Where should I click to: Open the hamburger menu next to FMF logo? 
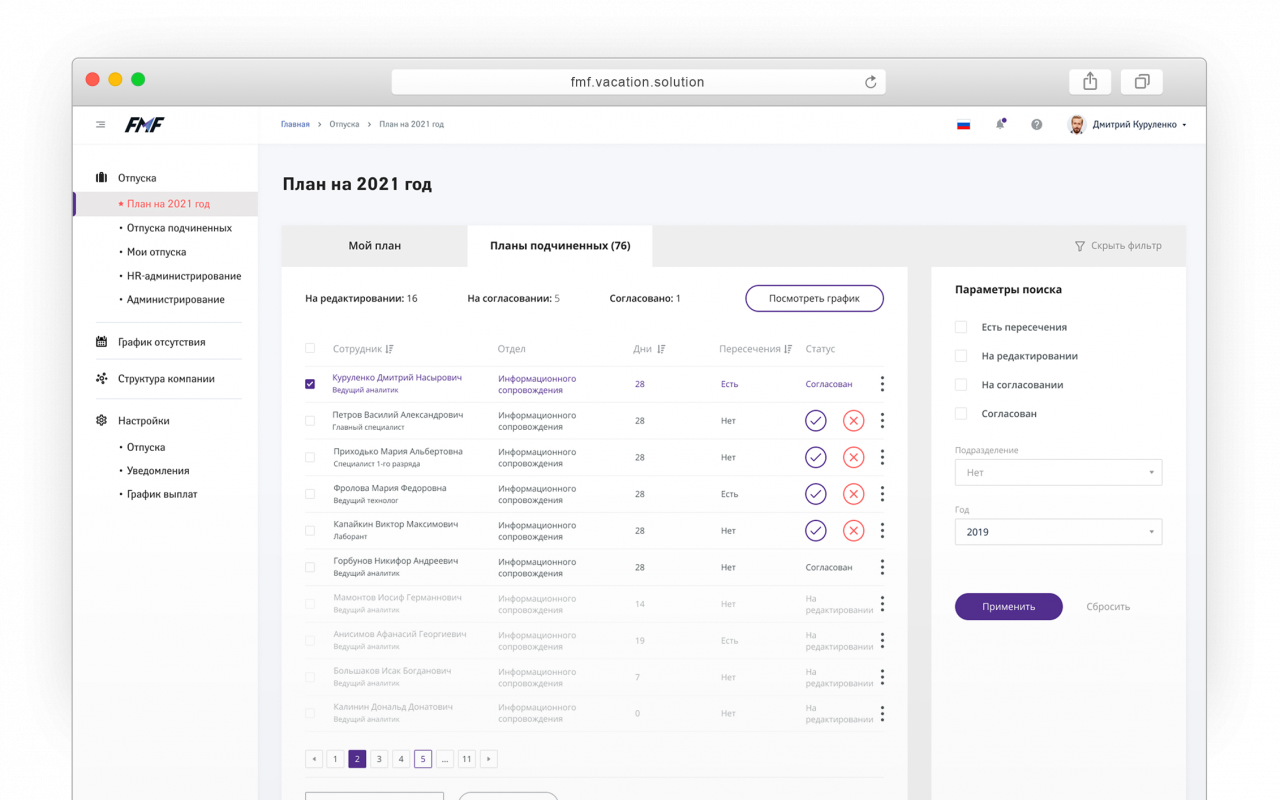pyautogui.click(x=100, y=125)
